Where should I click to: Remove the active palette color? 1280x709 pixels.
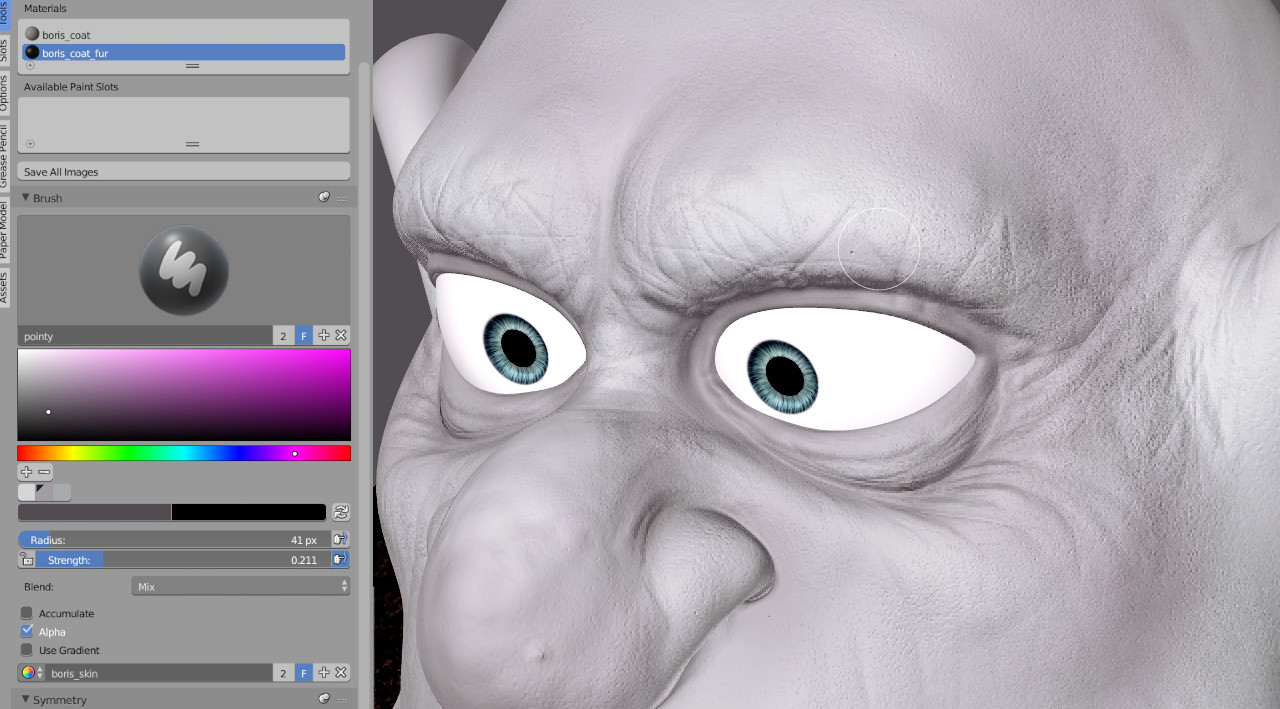(x=44, y=472)
